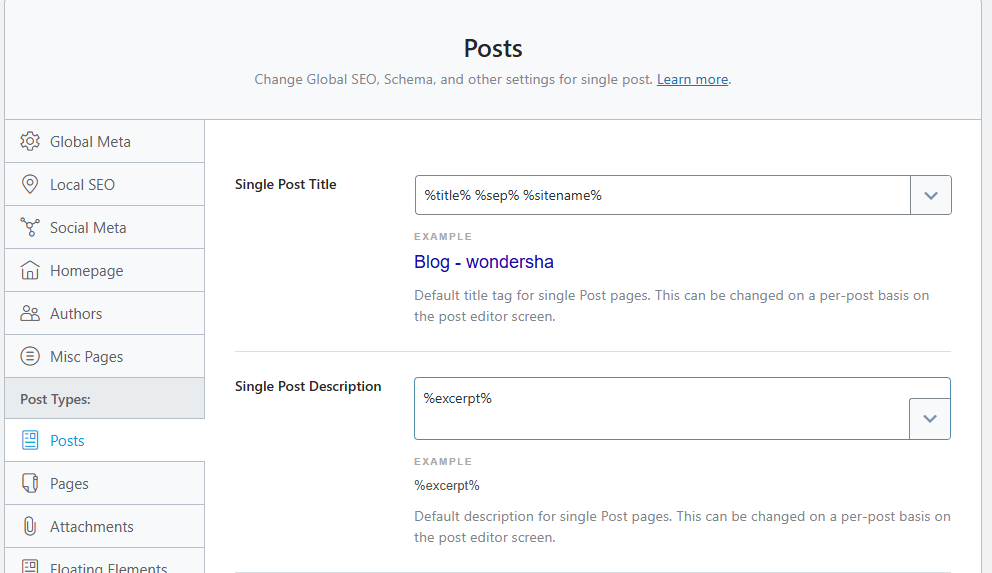Click the Floating Elements icon in sidebar
The width and height of the screenshot is (992, 573).
(x=30, y=566)
